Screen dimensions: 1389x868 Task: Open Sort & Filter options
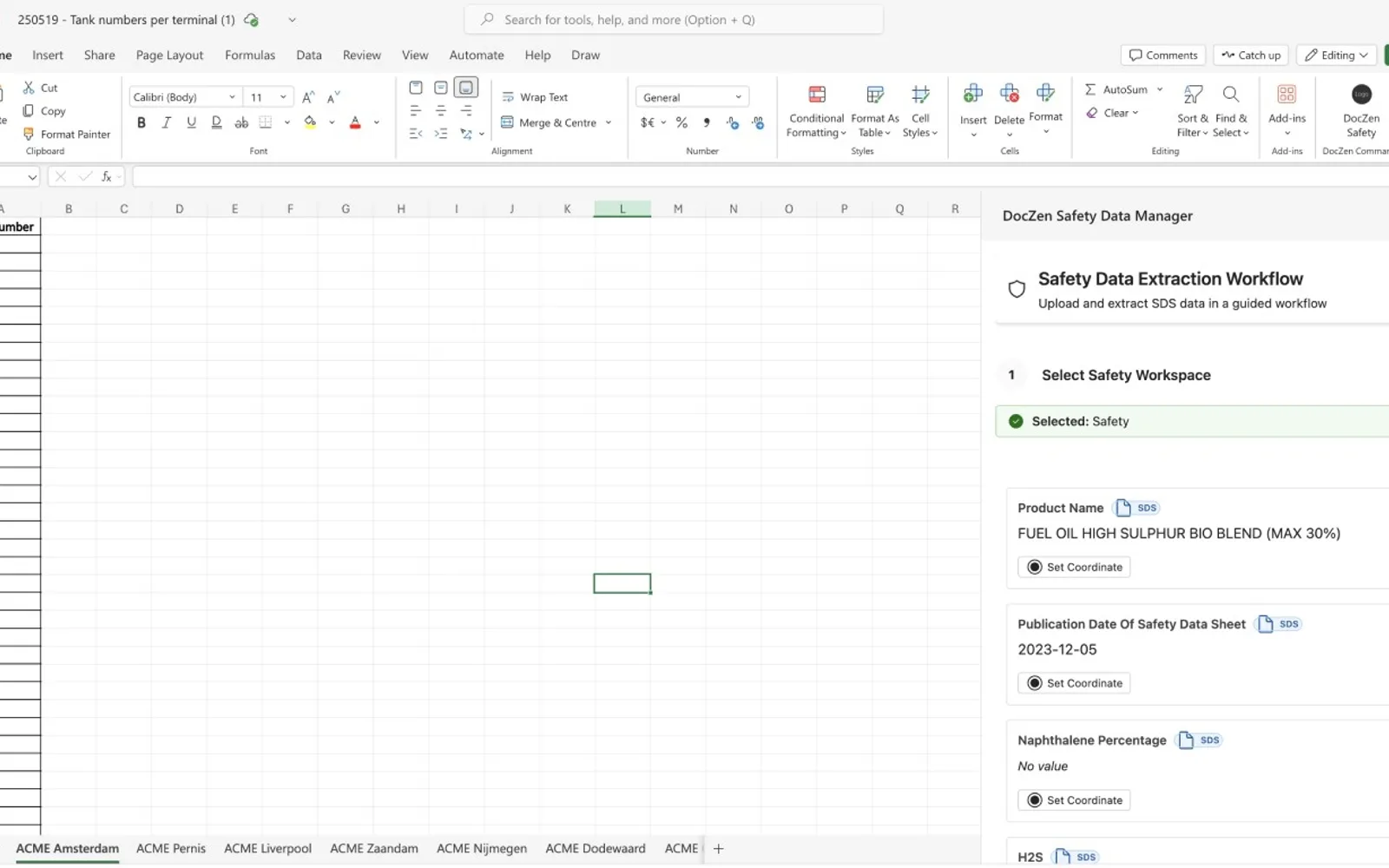click(x=1193, y=112)
